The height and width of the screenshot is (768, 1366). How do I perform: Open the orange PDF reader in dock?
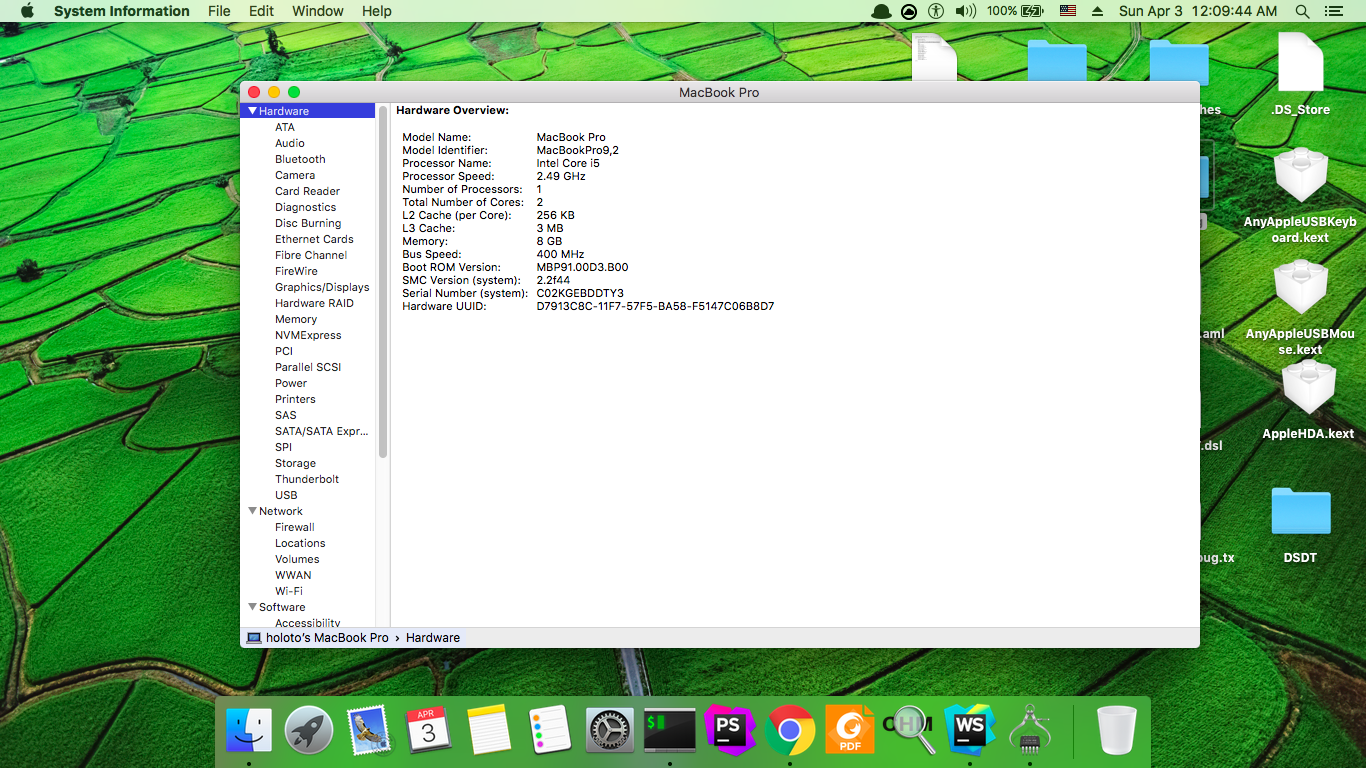click(850, 730)
